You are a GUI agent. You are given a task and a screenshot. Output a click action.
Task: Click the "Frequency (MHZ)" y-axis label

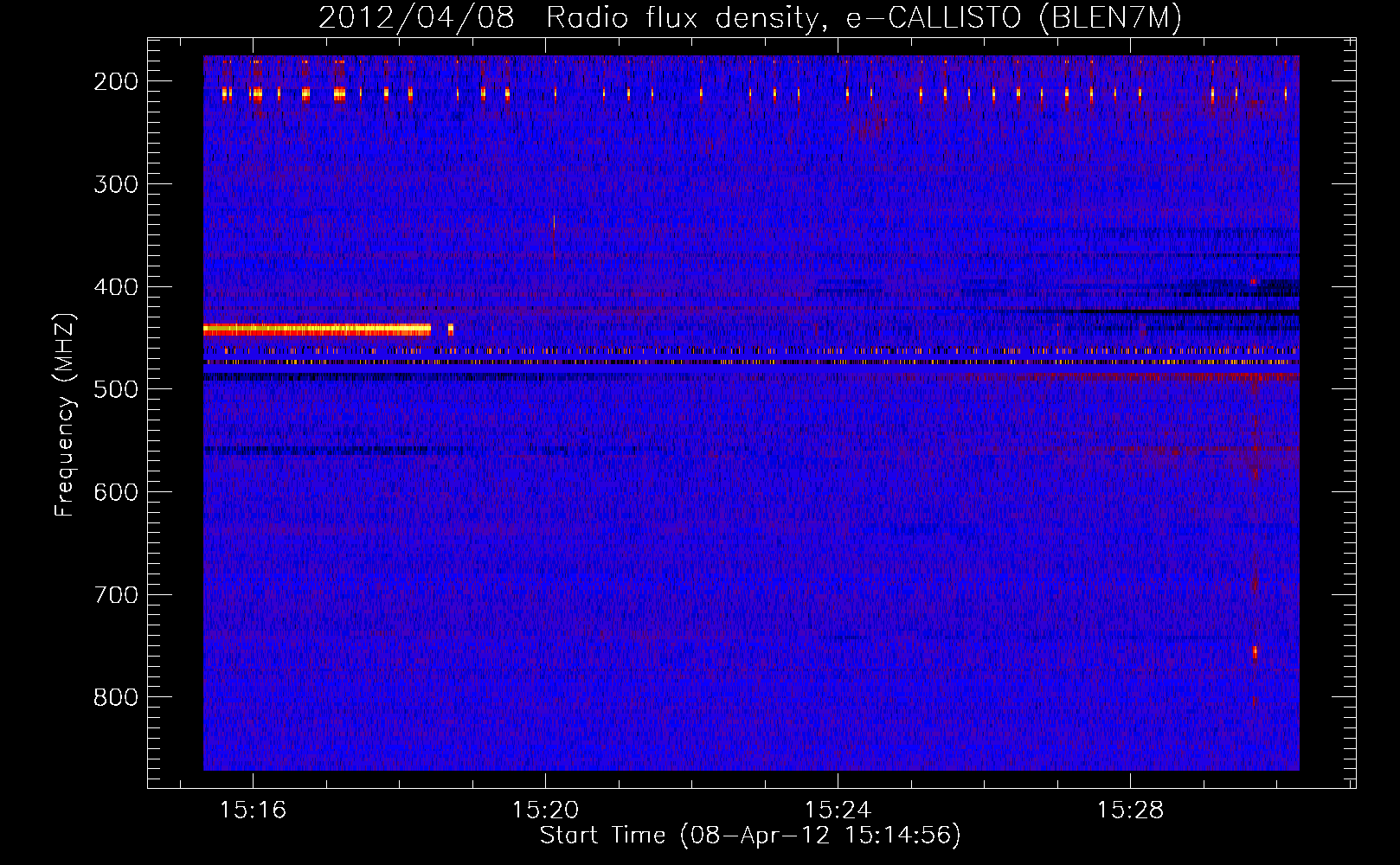pos(66,414)
